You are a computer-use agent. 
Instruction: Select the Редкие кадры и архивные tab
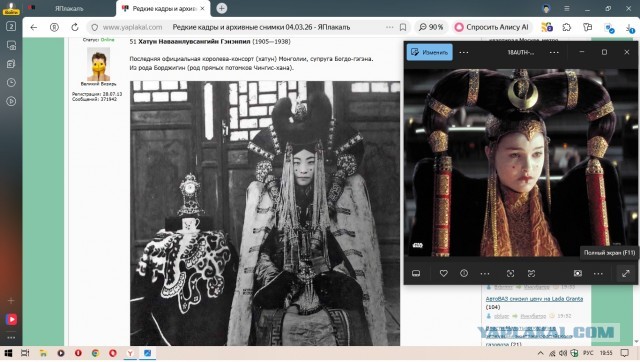coord(163,8)
